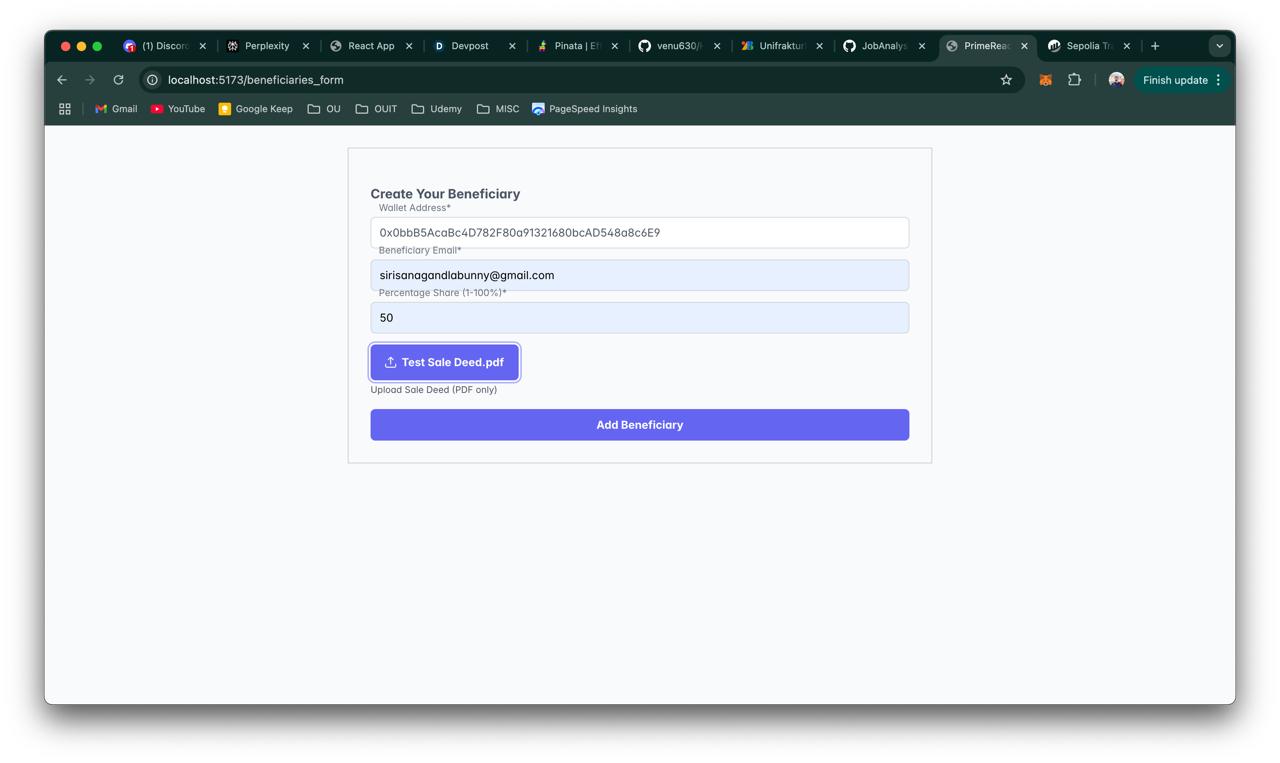Screen dimensions: 1280x763
Task: Close the Pinata tab
Action: pos(615,46)
